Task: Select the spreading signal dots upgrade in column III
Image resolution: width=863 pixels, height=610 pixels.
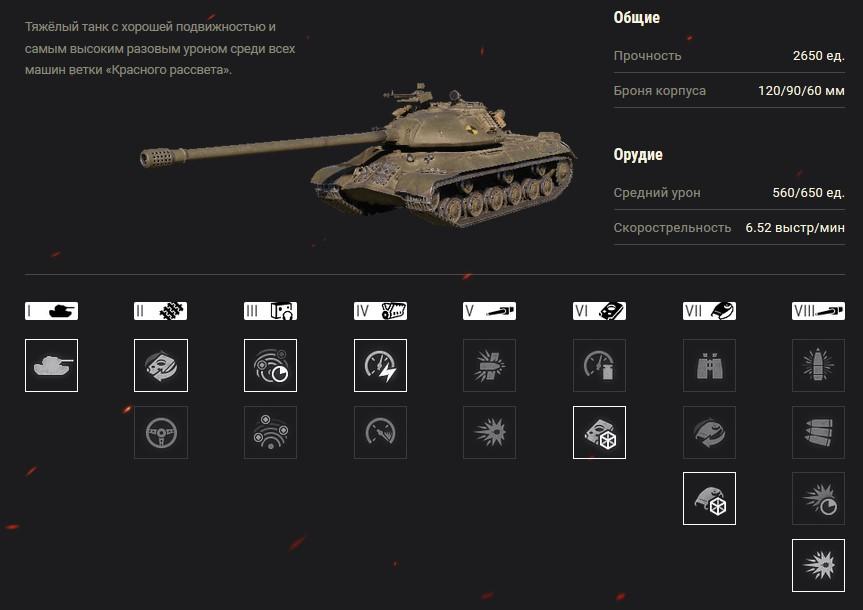Action: tap(270, 433)
